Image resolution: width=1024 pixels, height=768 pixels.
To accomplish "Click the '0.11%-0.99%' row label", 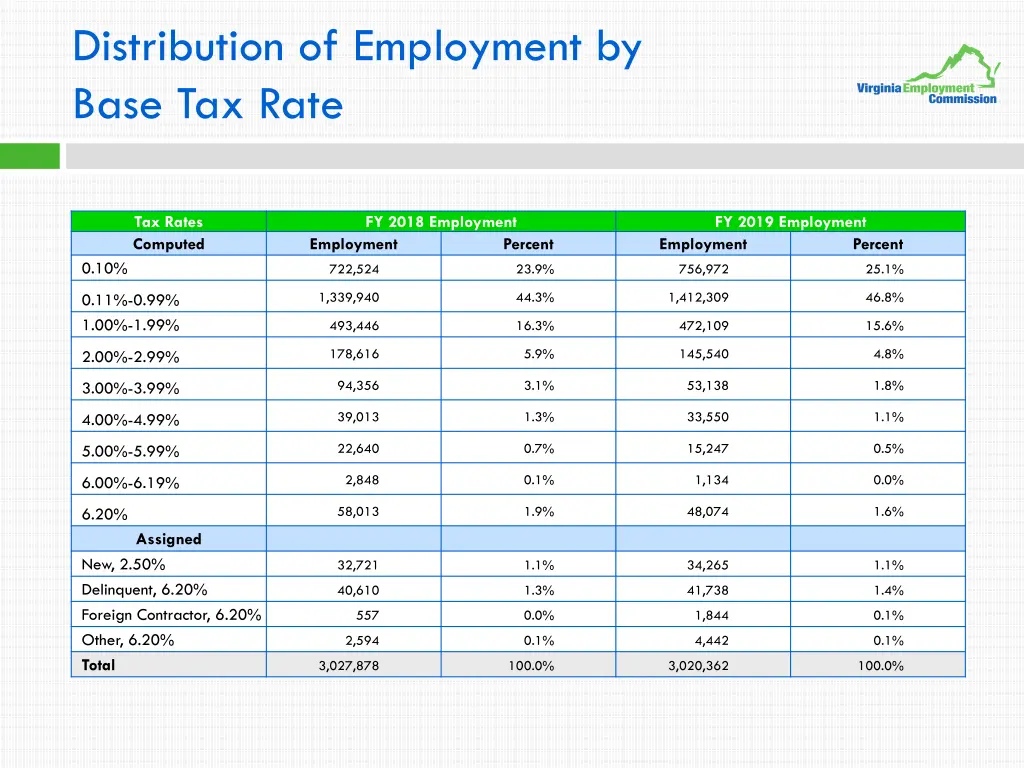I will click(x=130, y=300).
